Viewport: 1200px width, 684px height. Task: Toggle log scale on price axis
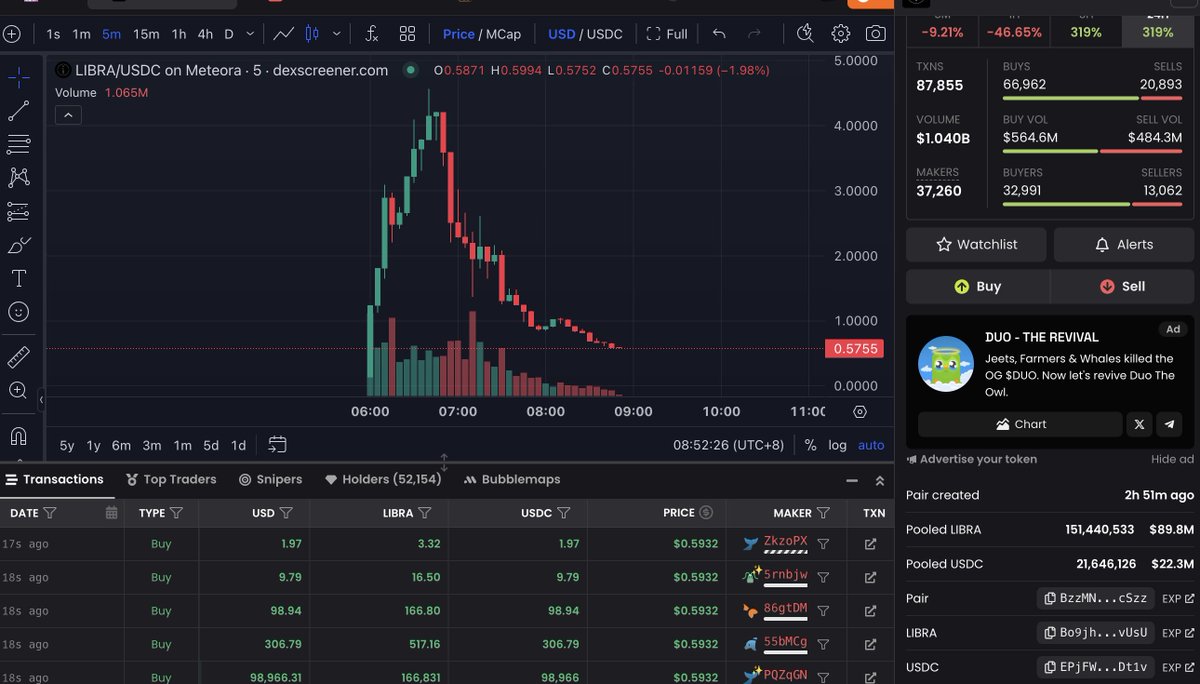pyautogui.click(x=837, y=445)
